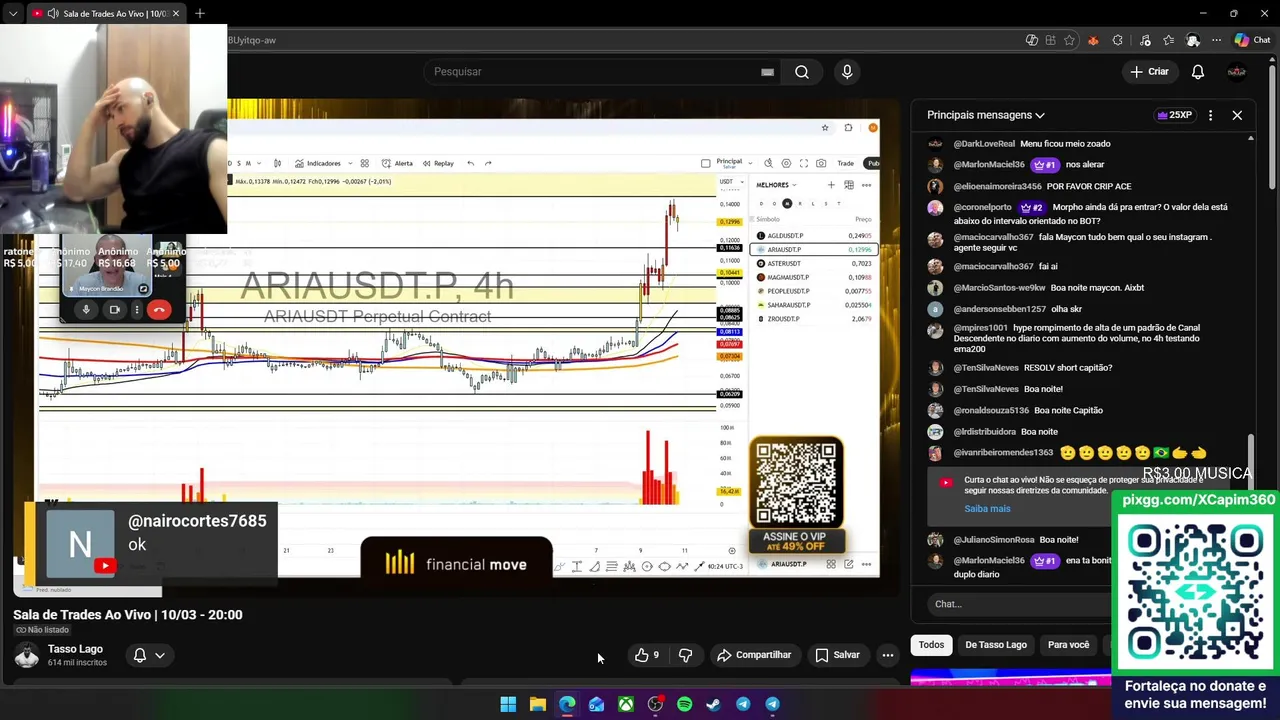Click the 25XP points badge in chat
This screenshot has height=720, width=1280.
click(x=1174, y=115)
